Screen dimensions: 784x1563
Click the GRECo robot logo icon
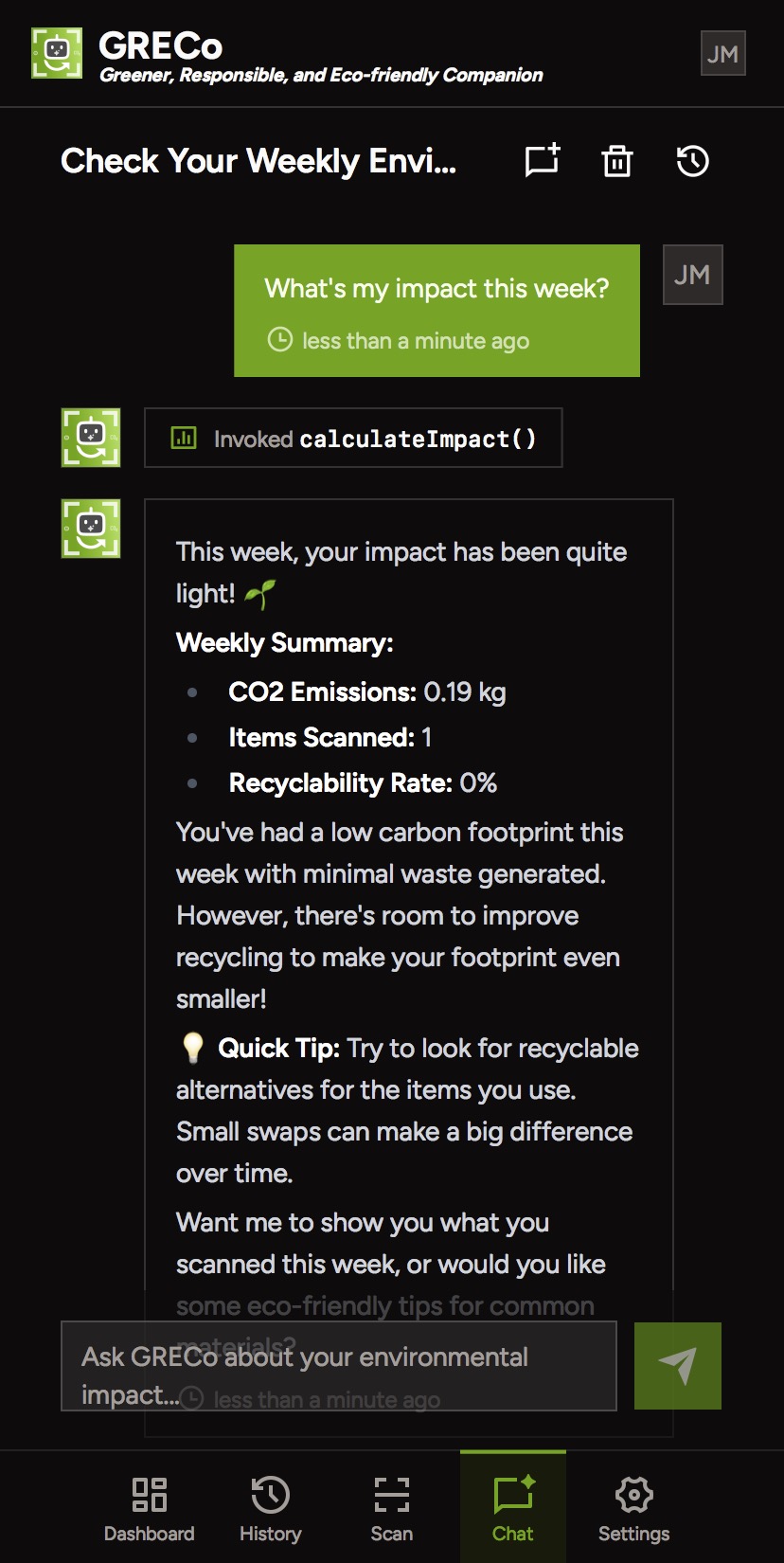(x=57, y=53)
